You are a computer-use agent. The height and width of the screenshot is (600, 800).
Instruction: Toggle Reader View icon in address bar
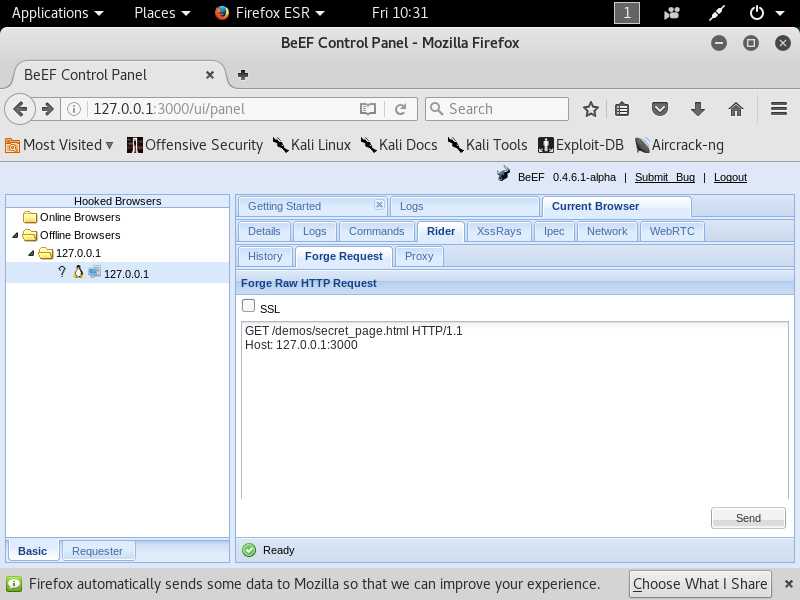point(367,109)
